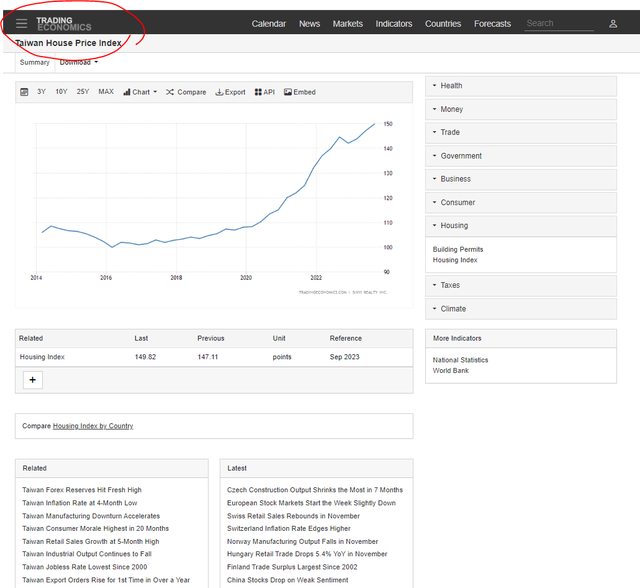Screen dimensions: 640x588
Task: Open Markets in top navigation
Action: point(348,23)
